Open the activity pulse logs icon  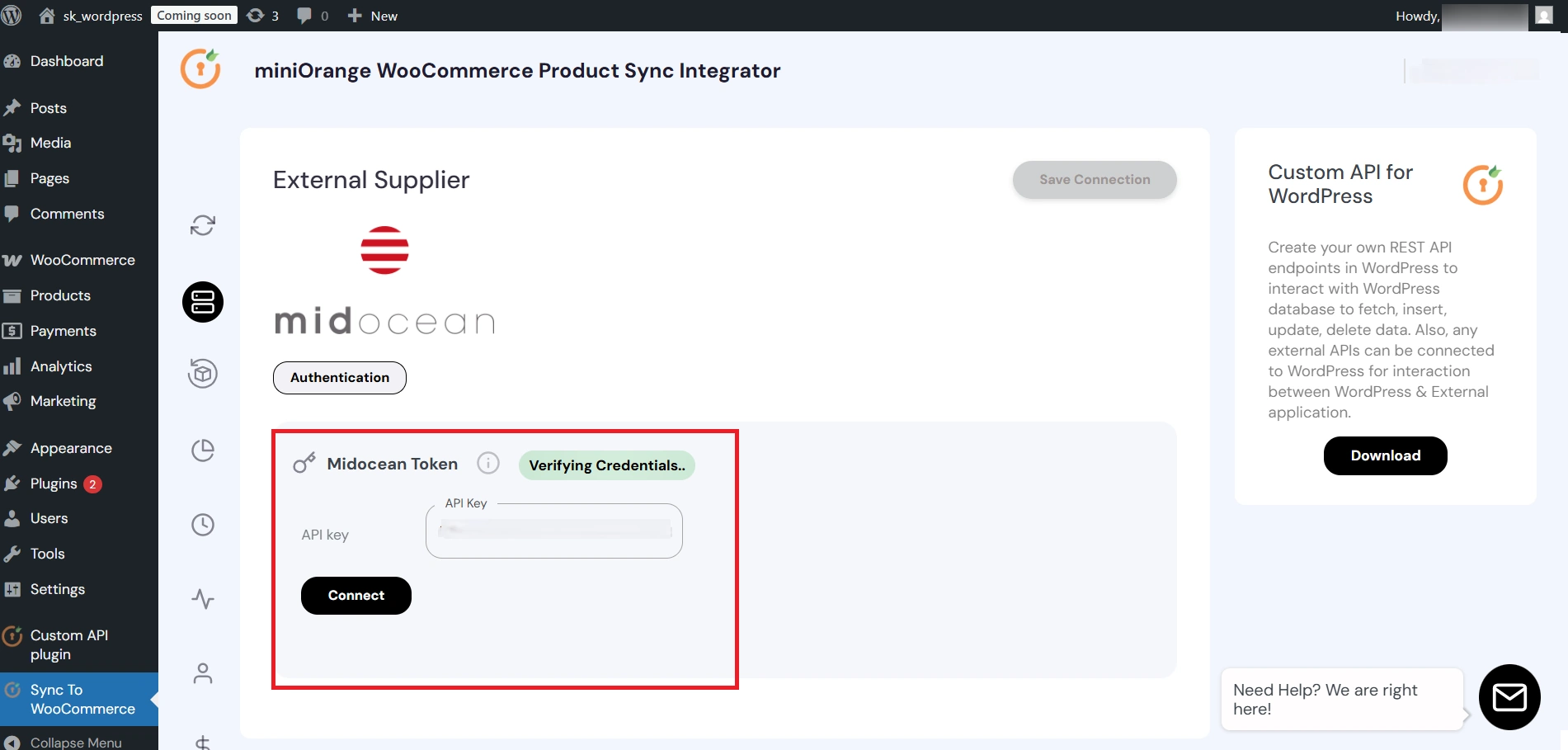coord(203,599)
